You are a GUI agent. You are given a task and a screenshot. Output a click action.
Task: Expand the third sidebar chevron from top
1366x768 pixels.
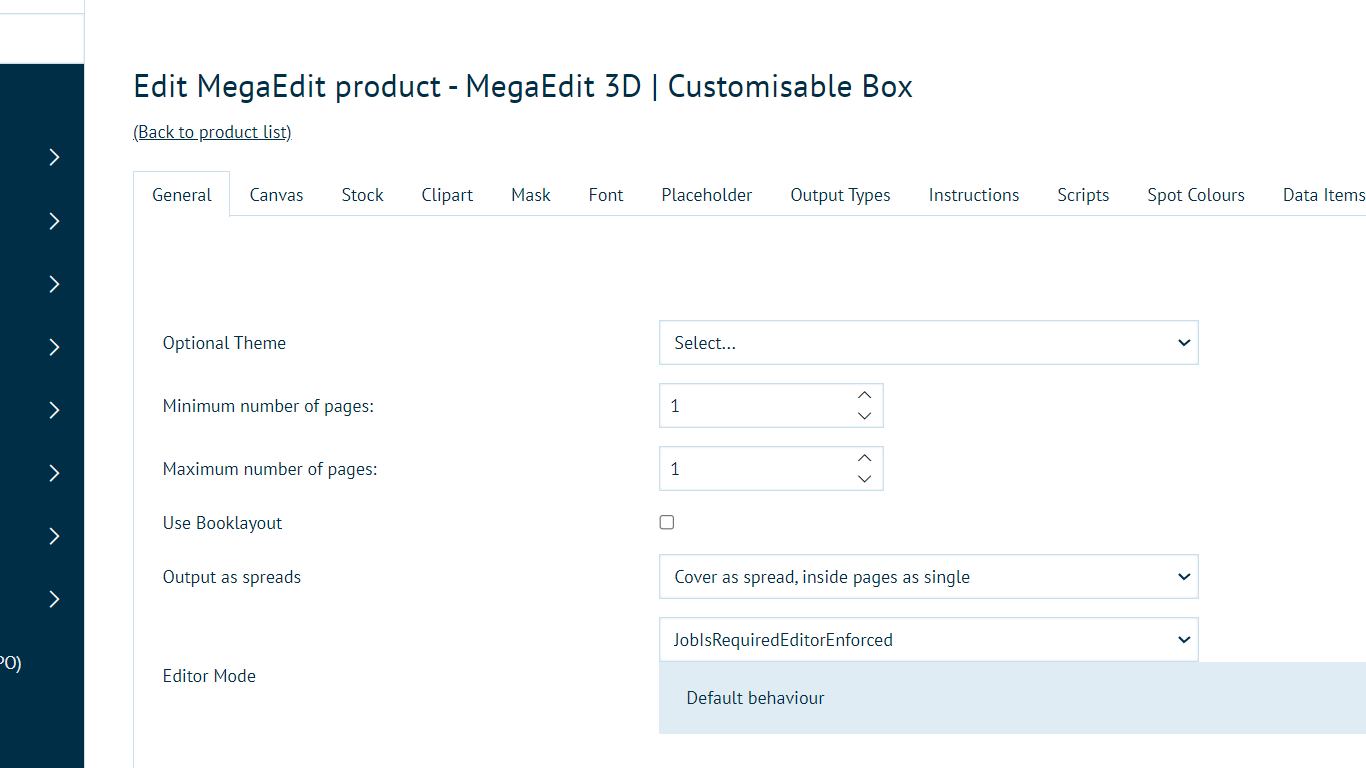tap(54, 284)
